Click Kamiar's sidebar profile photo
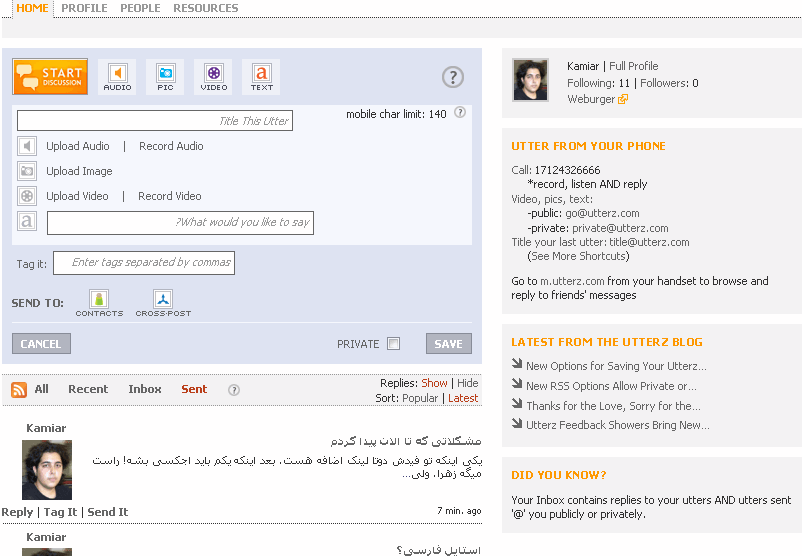This screenshot has height=556, width=802. (530, 80)
